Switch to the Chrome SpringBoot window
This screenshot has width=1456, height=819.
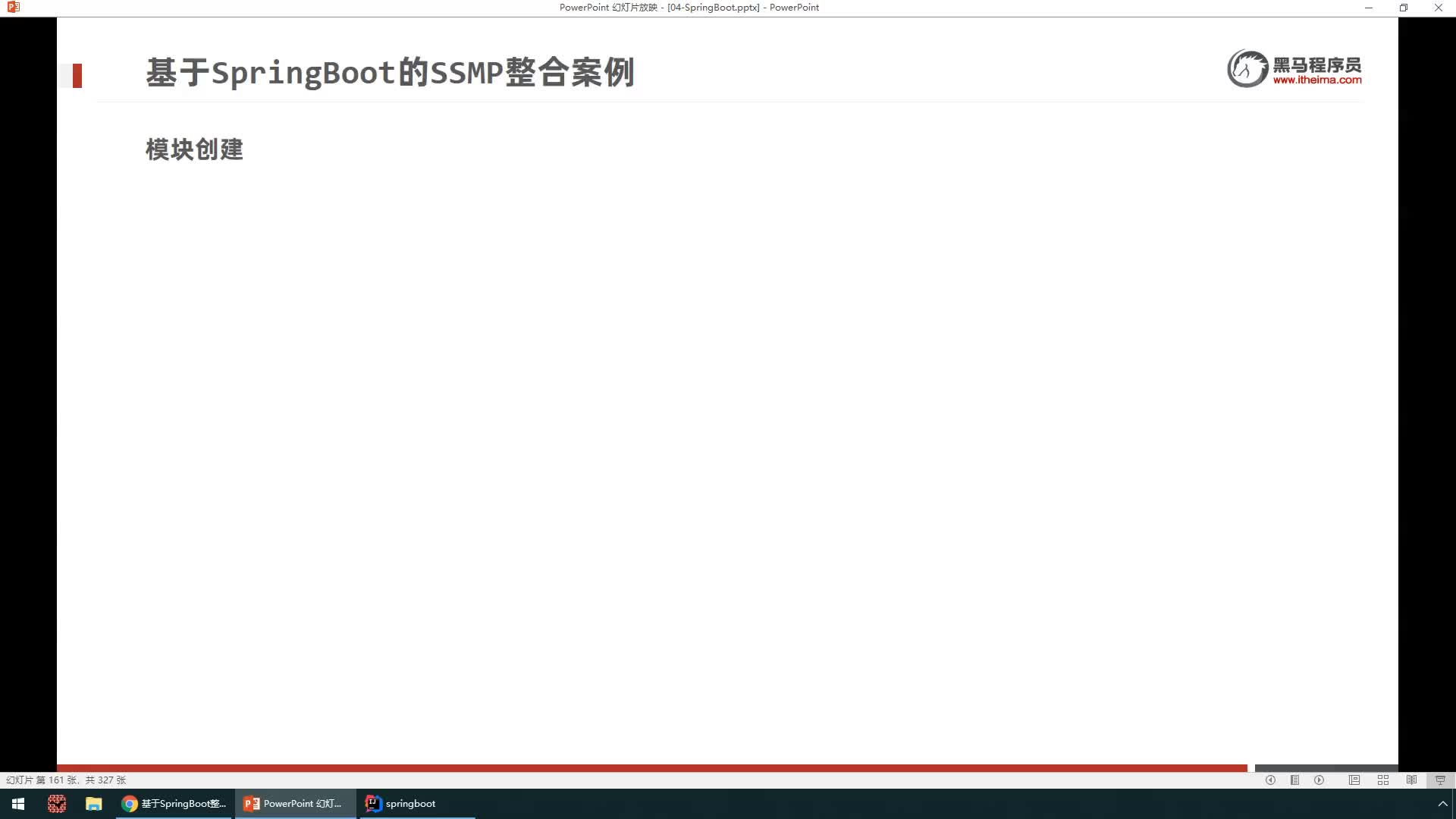pos(174,804)
